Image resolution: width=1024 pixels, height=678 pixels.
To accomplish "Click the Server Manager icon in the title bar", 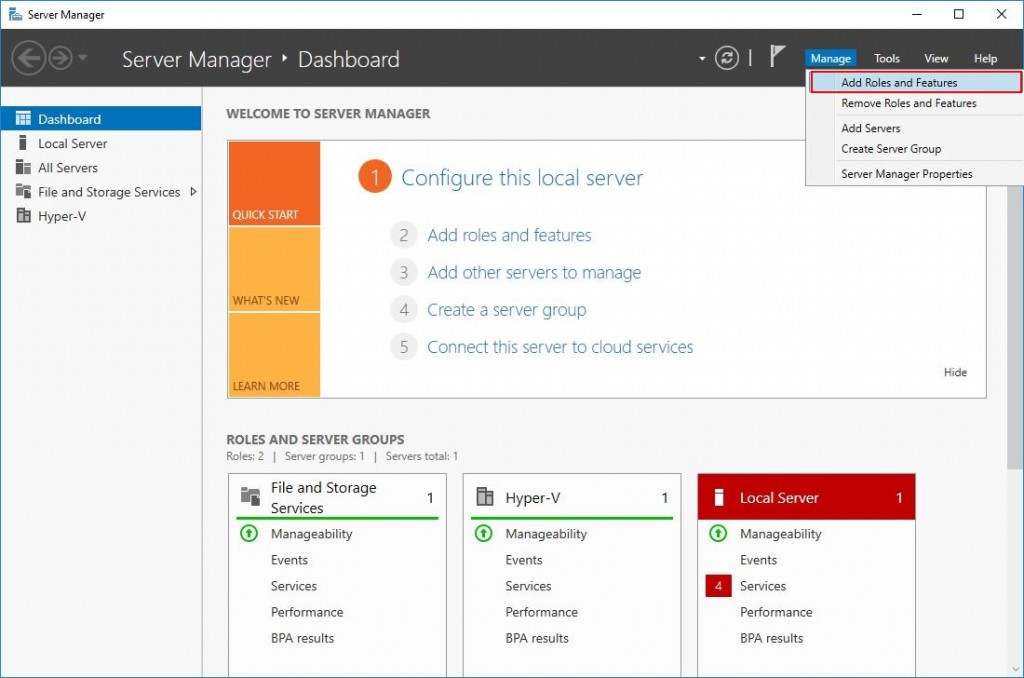I will pyautogui.click(x=14, y=14).
